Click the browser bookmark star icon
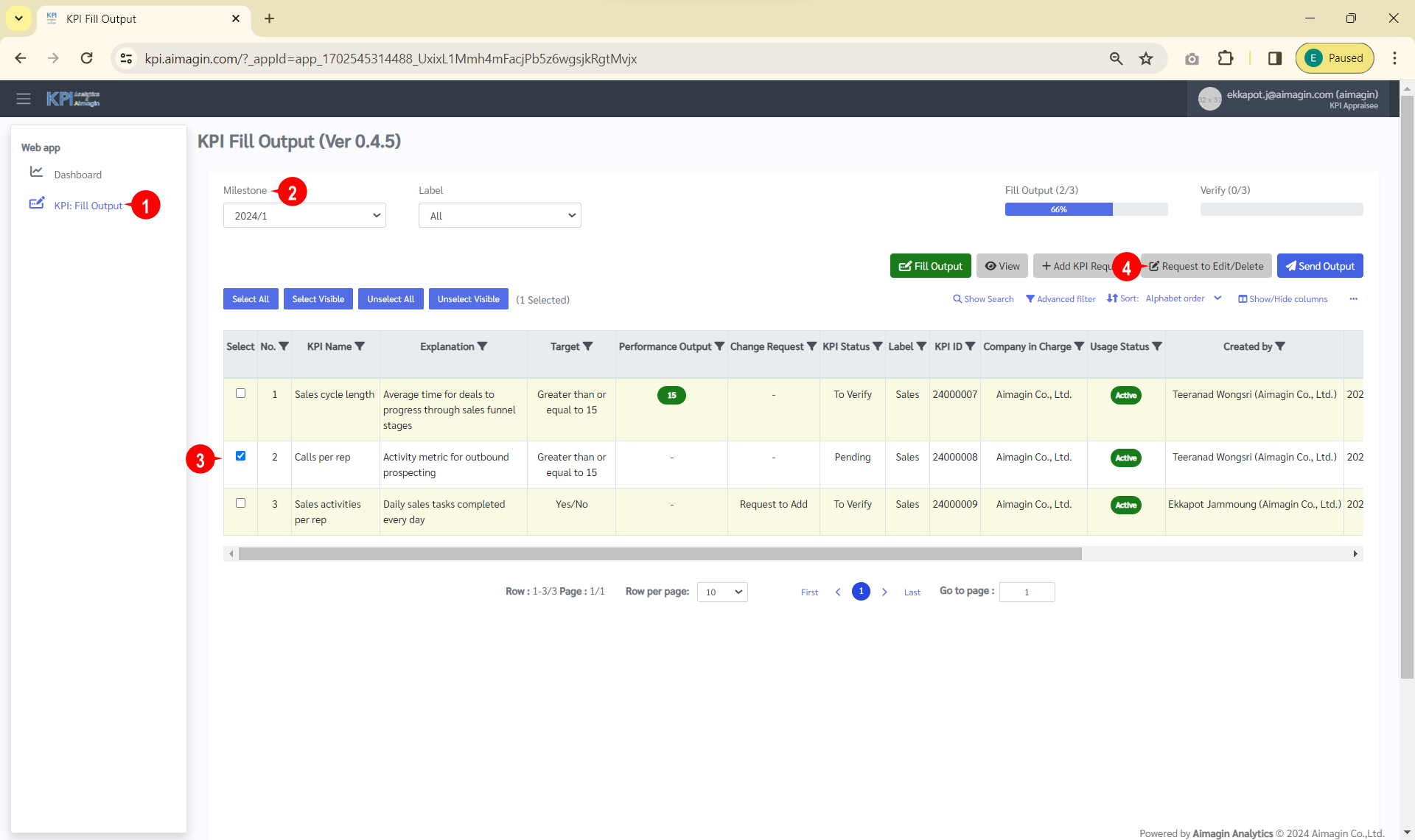The image size is (1415, 840). tap(1146, 59)
